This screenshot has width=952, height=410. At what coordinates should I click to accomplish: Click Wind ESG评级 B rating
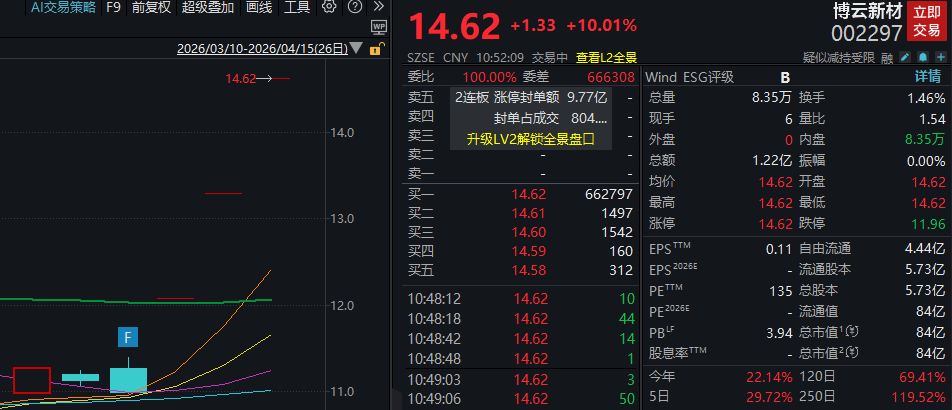[785, 77]
